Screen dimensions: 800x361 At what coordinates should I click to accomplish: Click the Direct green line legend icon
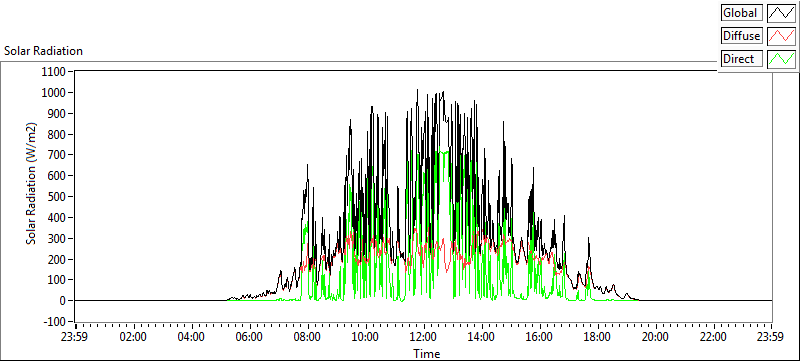pos(782,59)
